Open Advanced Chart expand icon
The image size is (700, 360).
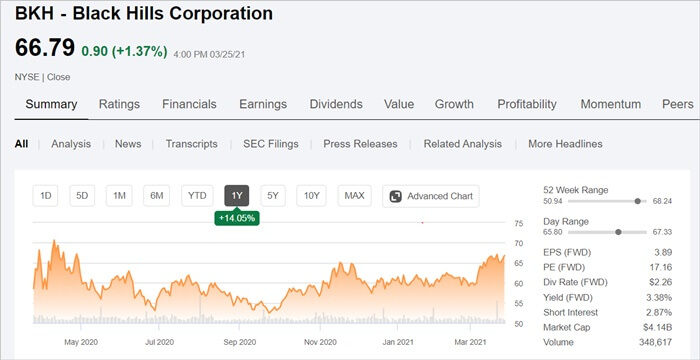pyautogui.click(x=396, y=197)
